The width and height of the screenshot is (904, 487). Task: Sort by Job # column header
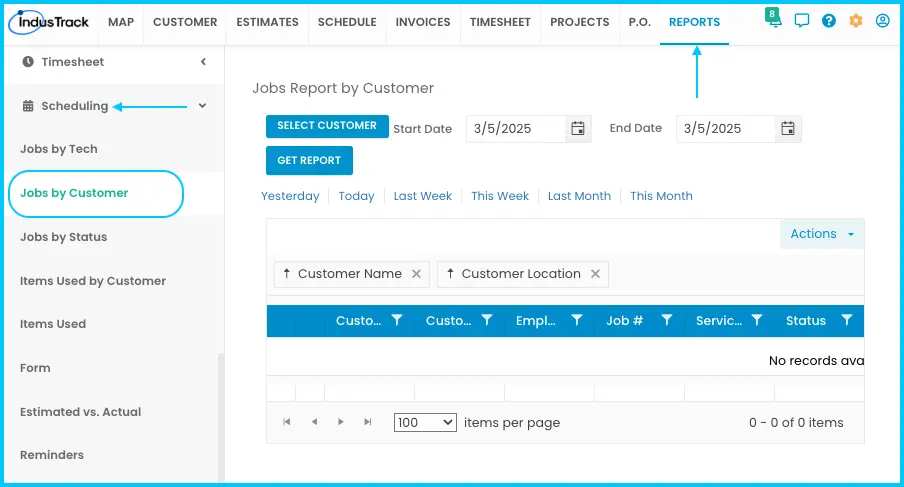click(x=624, y=320)
